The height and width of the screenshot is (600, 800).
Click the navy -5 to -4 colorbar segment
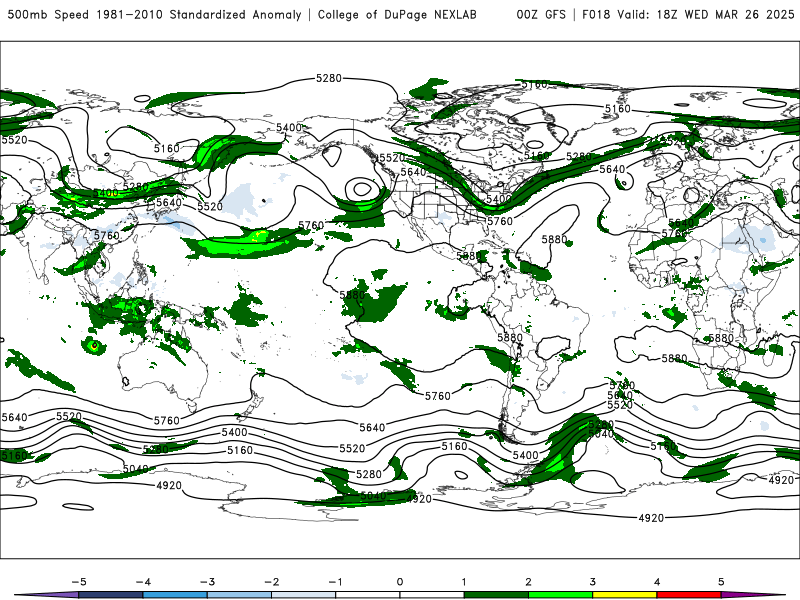111,595
